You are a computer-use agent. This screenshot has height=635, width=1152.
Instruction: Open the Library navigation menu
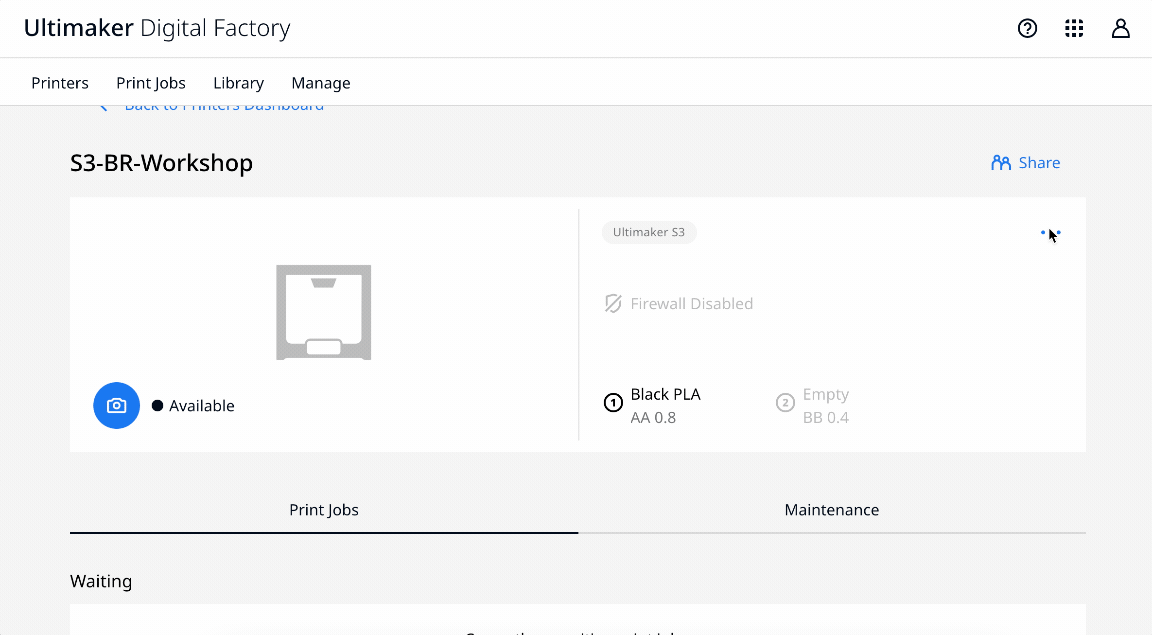point(238,83)
